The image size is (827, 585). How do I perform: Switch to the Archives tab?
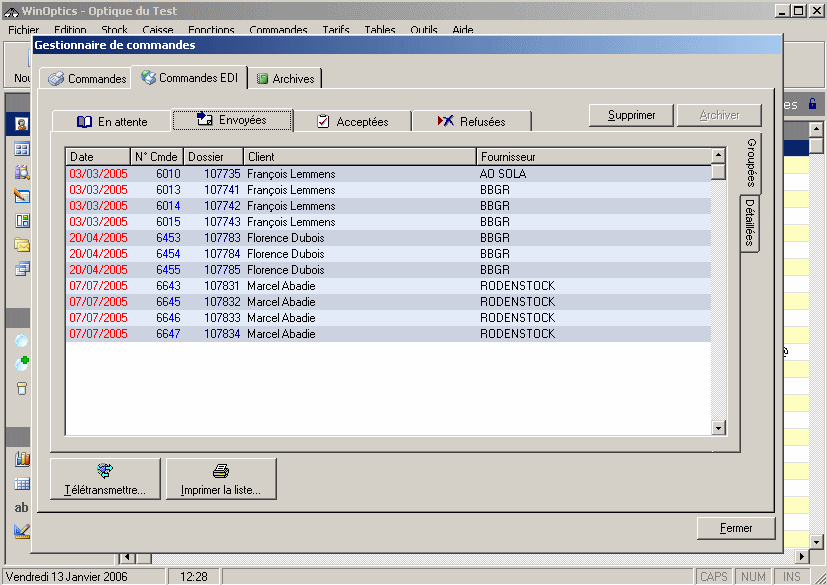tap(284, 79)
